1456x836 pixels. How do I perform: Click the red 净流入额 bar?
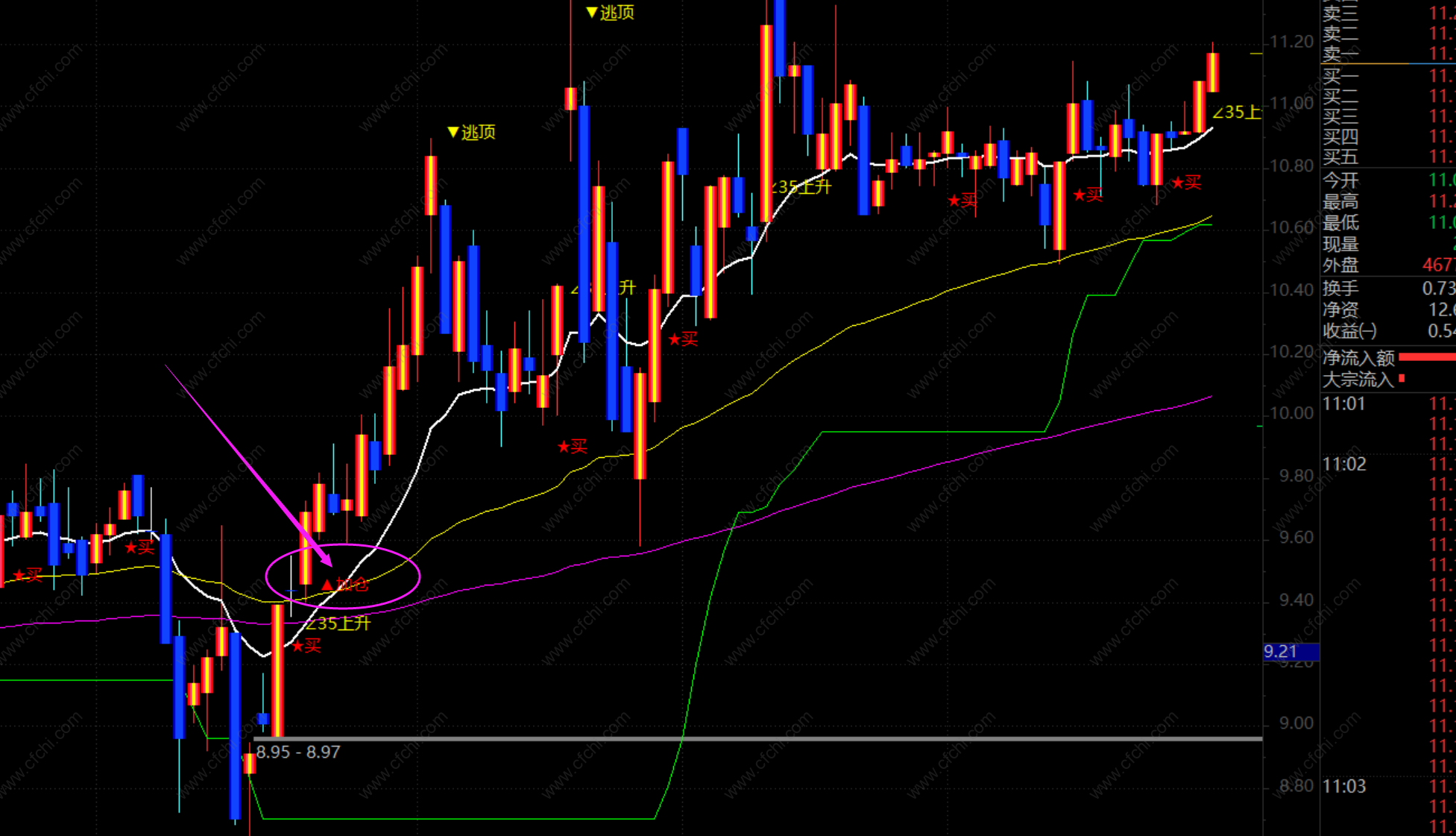tap(1427, 357)
